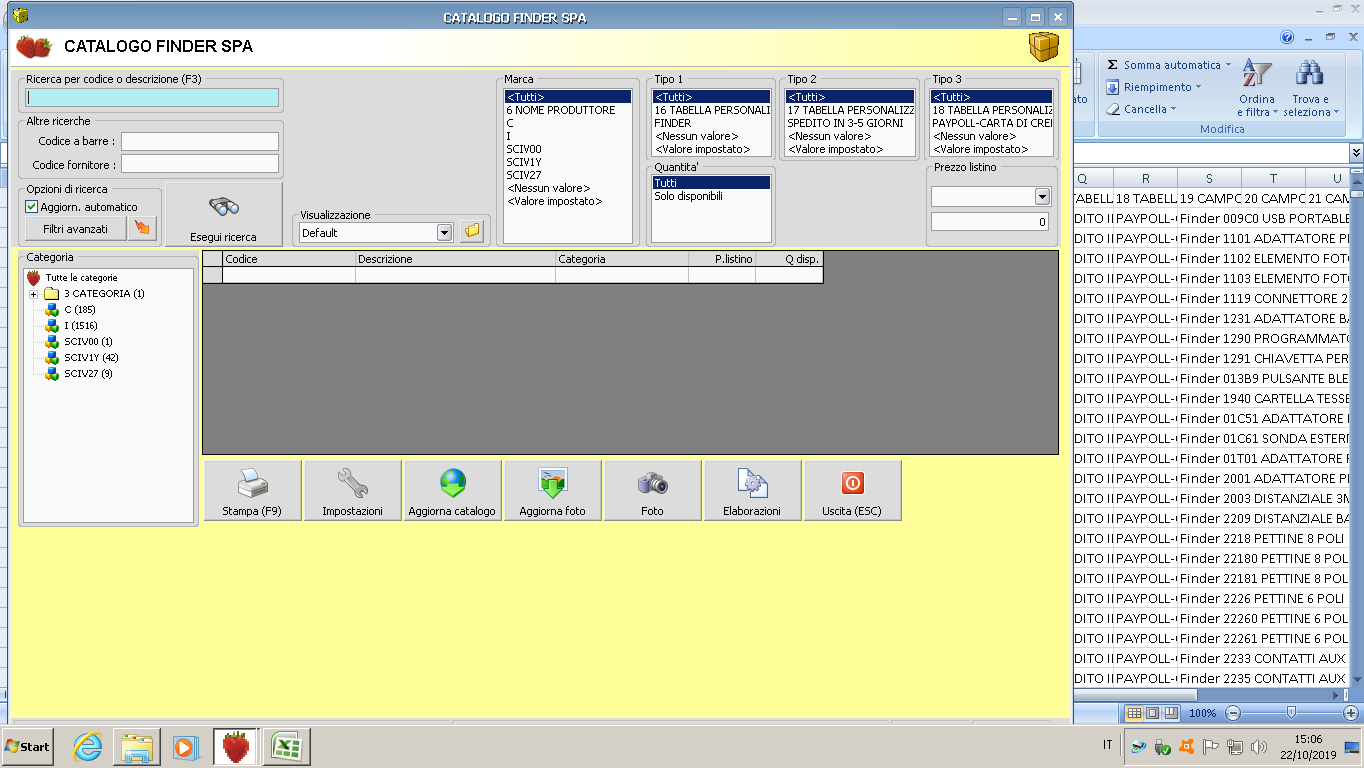
Task: Click Aggiorna catalogo globe button
Action: coord(452,490)
